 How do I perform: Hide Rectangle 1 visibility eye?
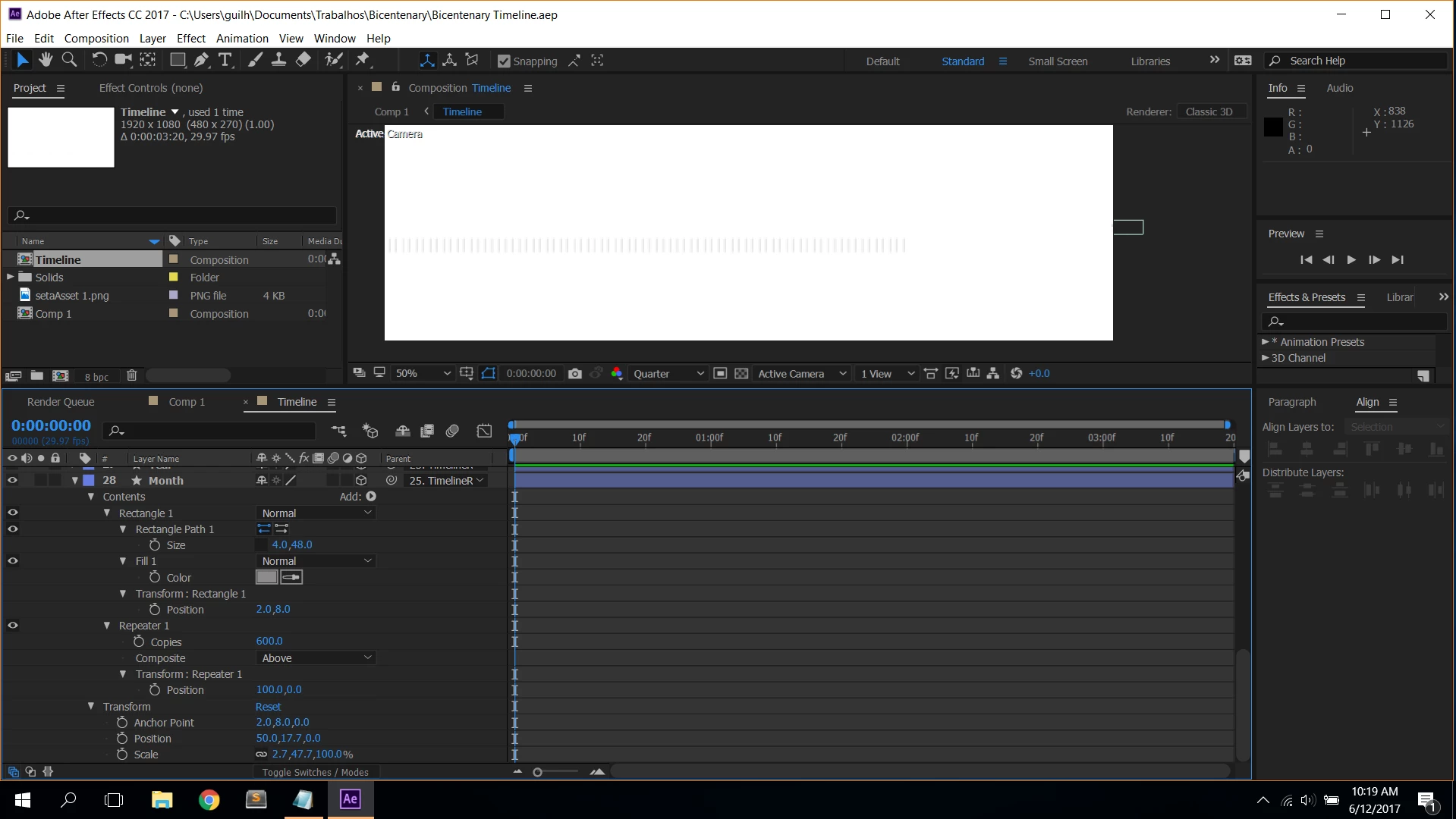click(x=12, y=513)
